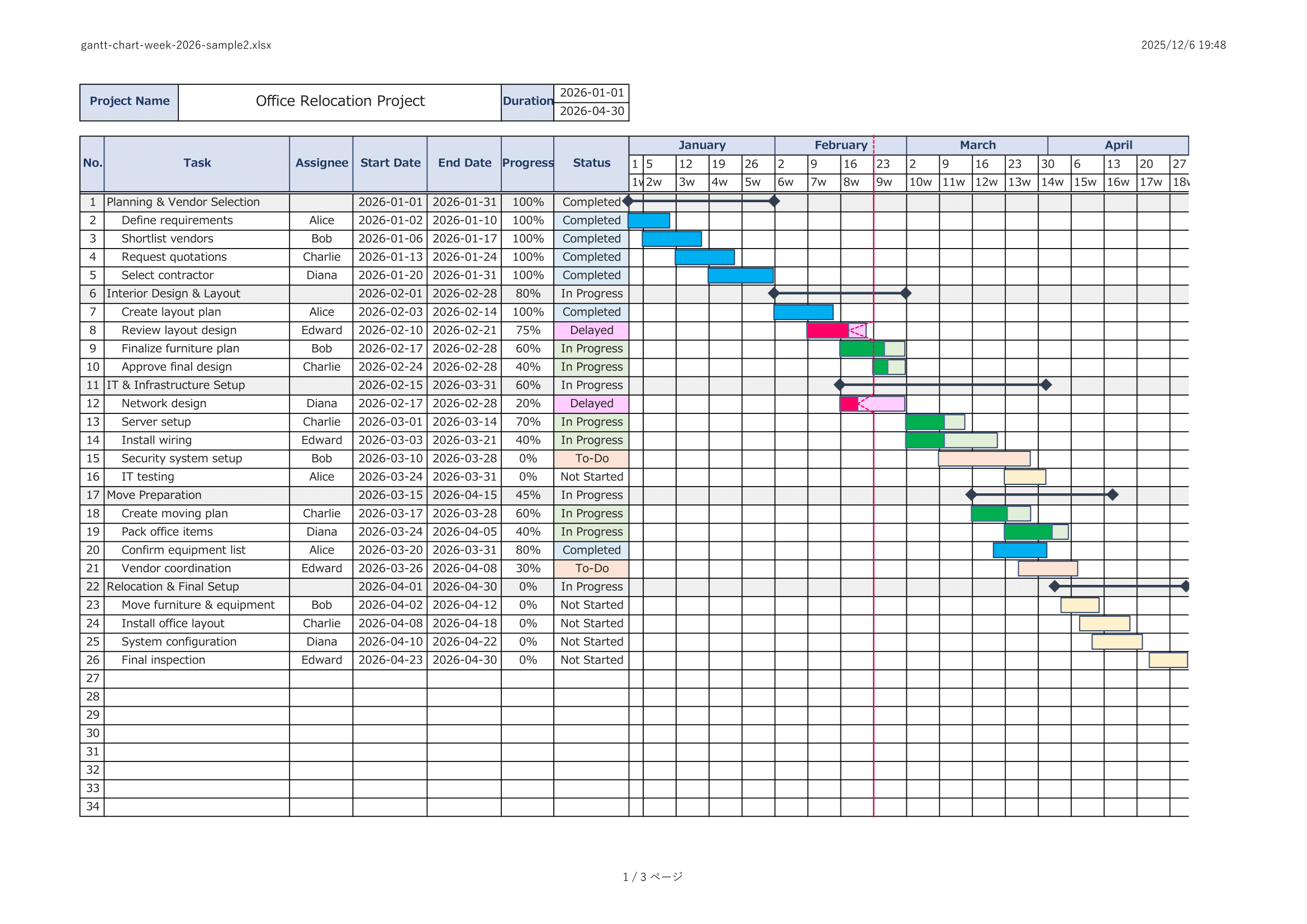Image resolution: width=1307 pixels, height=924 pixels.
Task: Select the summary row 'IT & Infrastructure Setup'
Action: tap(175, 384)
